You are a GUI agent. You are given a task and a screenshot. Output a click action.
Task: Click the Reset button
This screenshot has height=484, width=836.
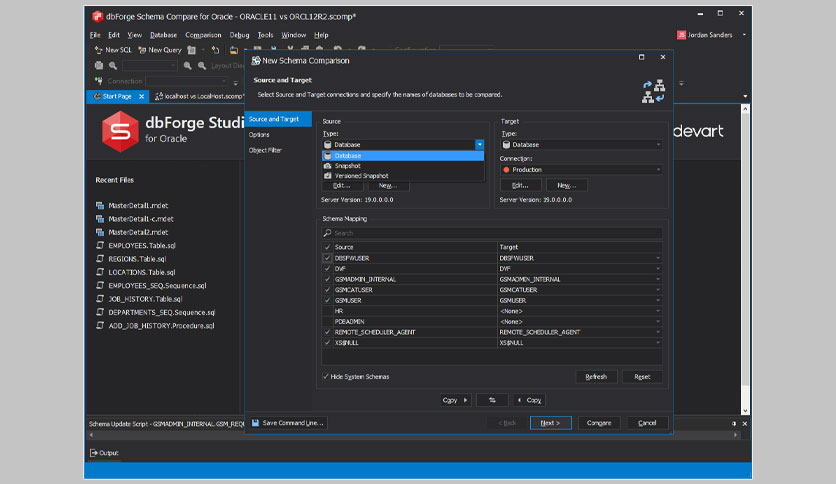coord(642,377)
